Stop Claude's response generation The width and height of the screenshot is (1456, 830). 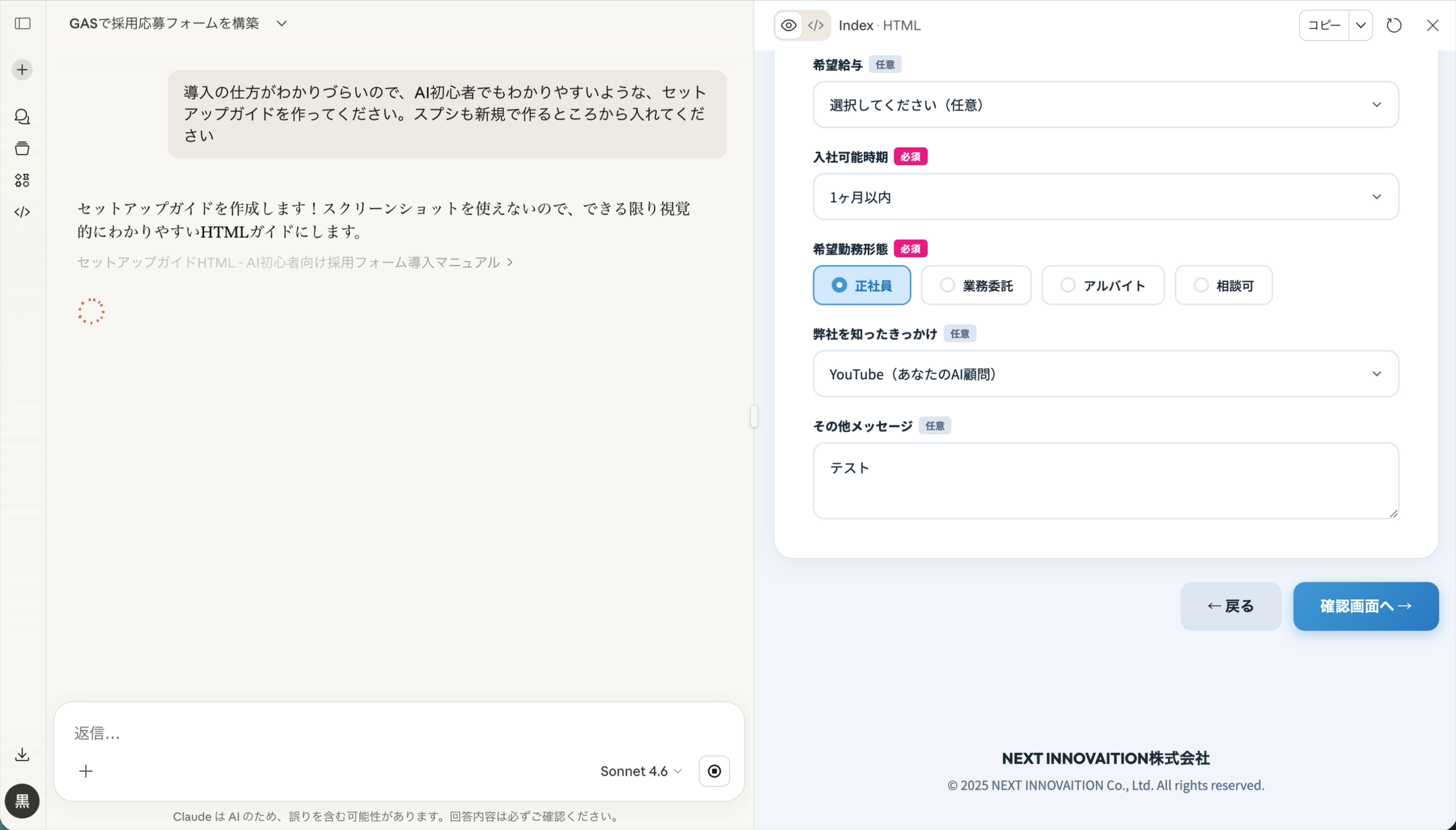pos(714,771)
